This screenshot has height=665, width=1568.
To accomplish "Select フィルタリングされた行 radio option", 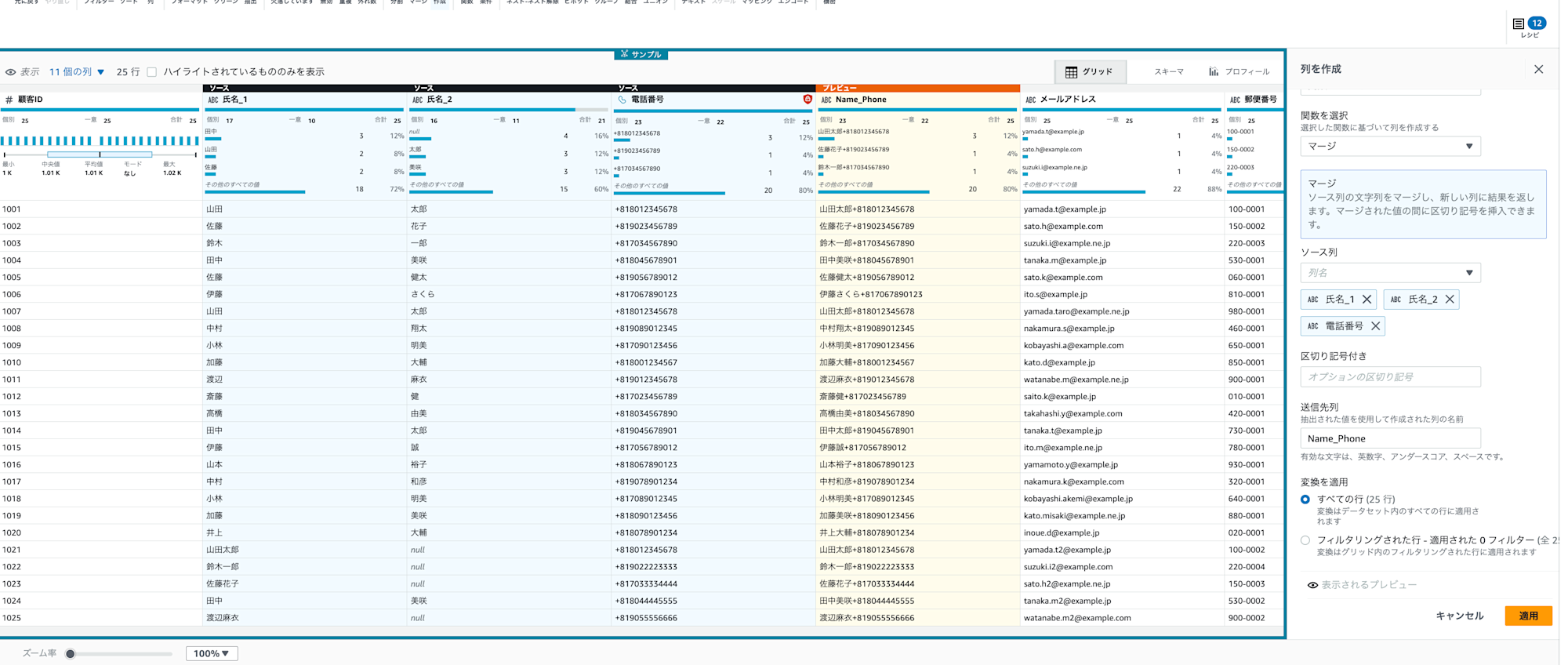I will coord(1305,540).
